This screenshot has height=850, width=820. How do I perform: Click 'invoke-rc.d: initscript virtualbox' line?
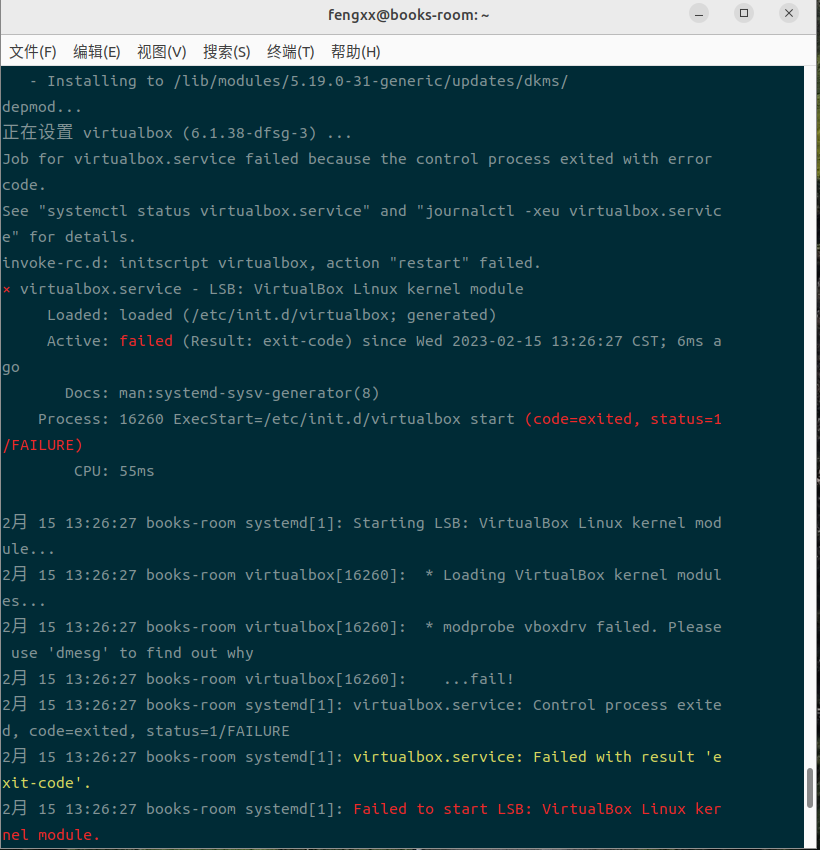tap(272, 263)
